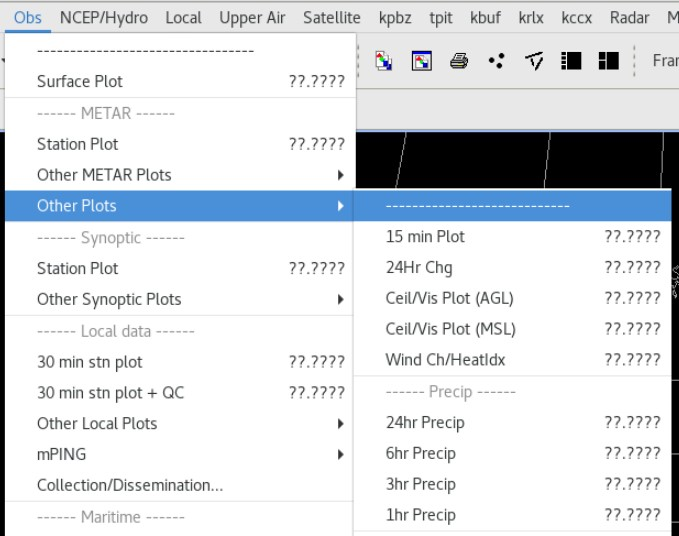Select 30 min stn plot + QC

coord(180,393)
